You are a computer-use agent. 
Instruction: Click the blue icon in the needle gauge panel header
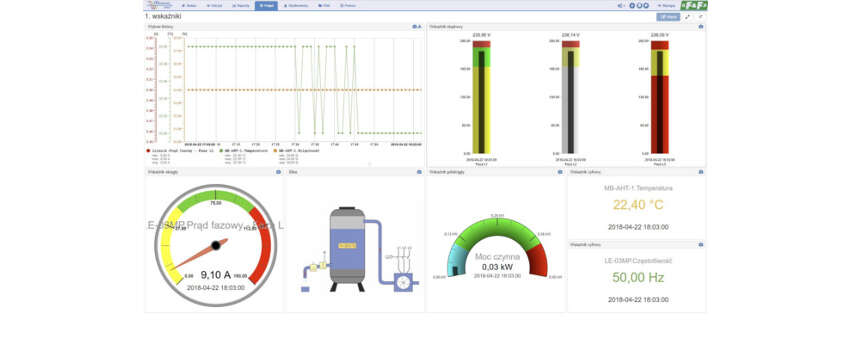click(278, 172)
